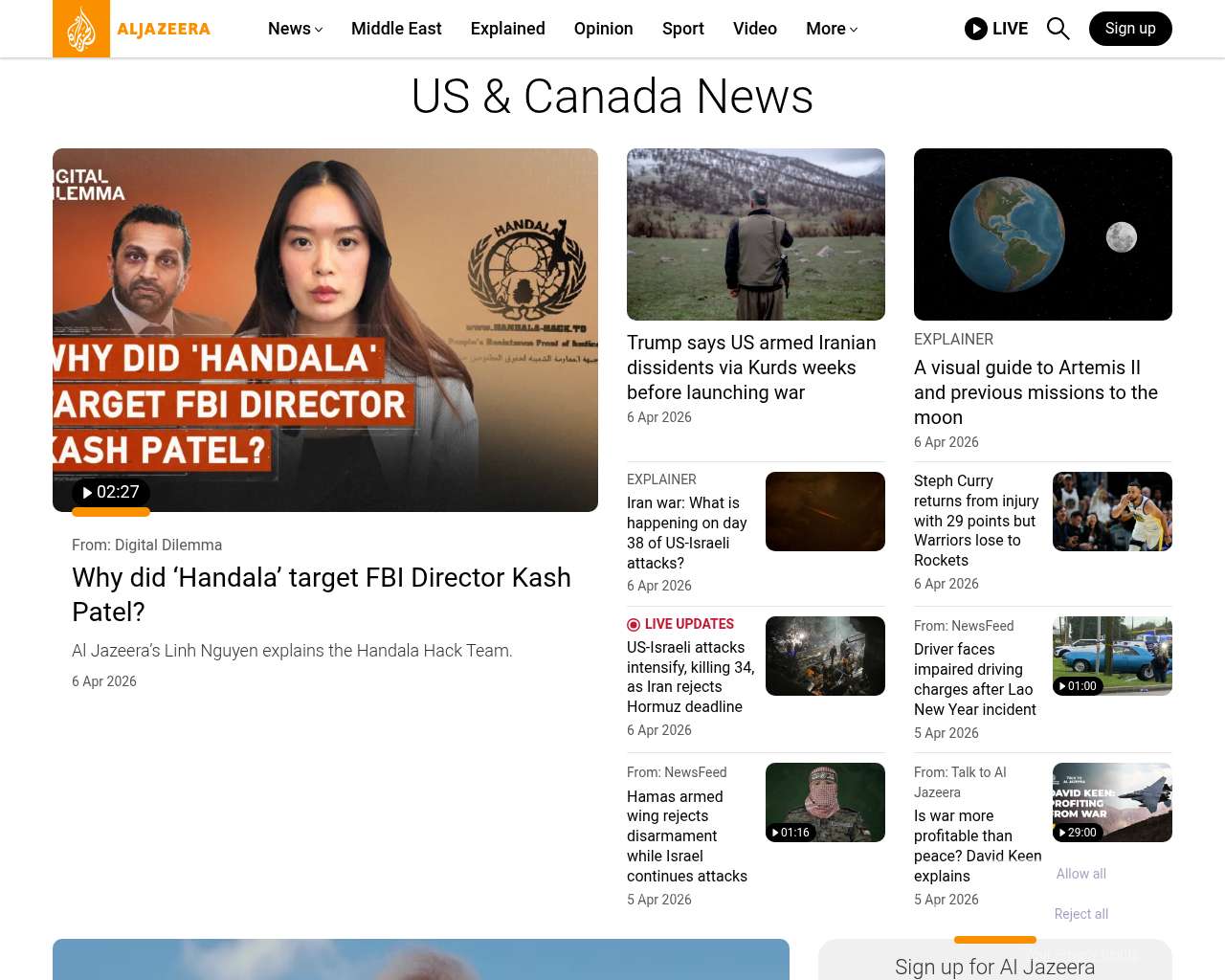Open 'Why did Handala target FBI Director' headline
Viewport: 1225px width, 980px height.
[322, 594]
